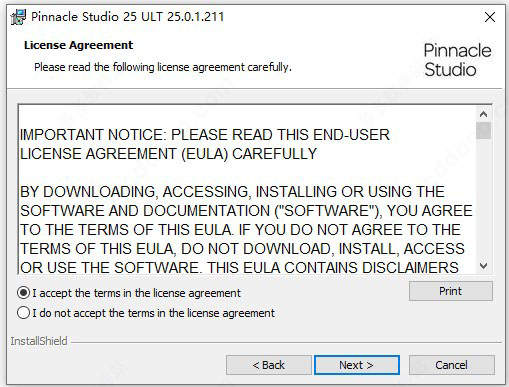509x387 pixels.
Task: Click the empty scrollbar track below the thumb
Action: [483, 198]
